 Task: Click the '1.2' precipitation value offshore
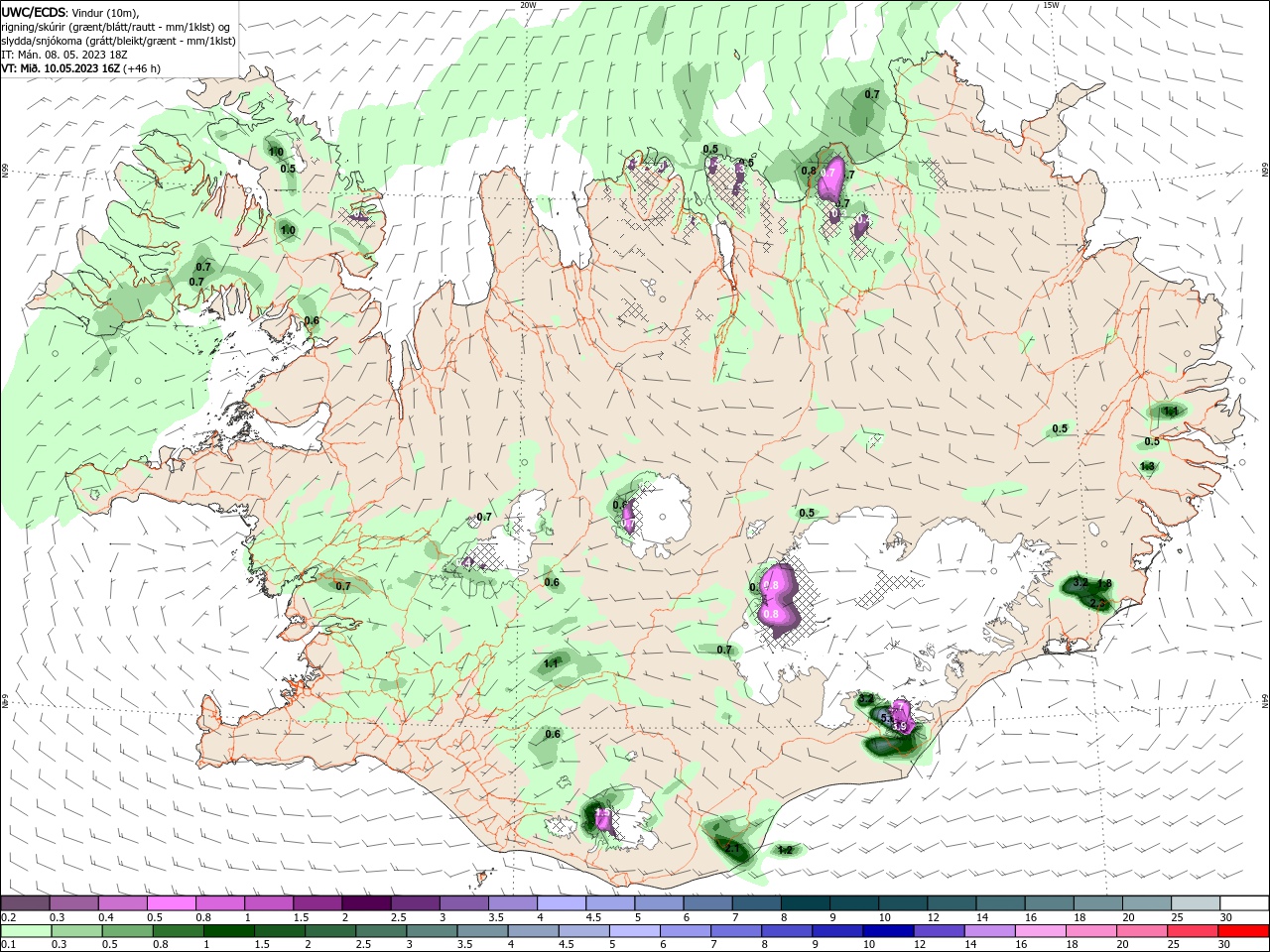(785, 850)
